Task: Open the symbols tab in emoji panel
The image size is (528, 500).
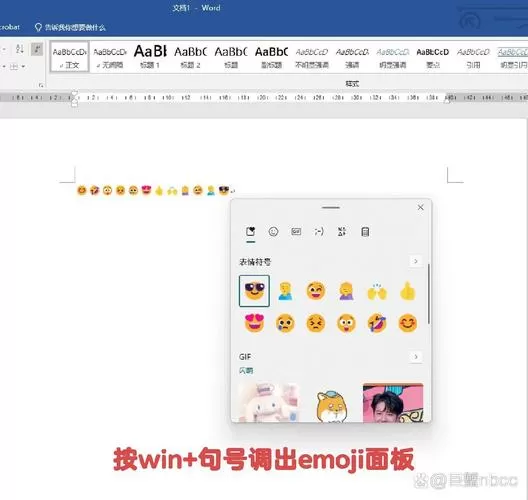Action: click(342, 232)
